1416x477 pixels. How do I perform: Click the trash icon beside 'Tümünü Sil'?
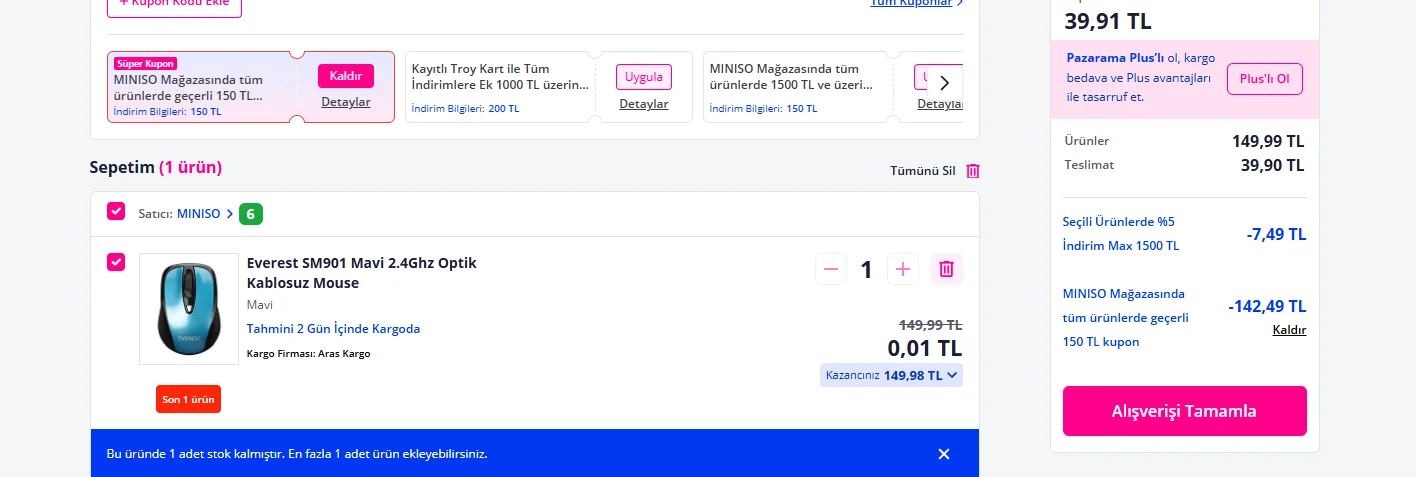(x=973, y=171)
